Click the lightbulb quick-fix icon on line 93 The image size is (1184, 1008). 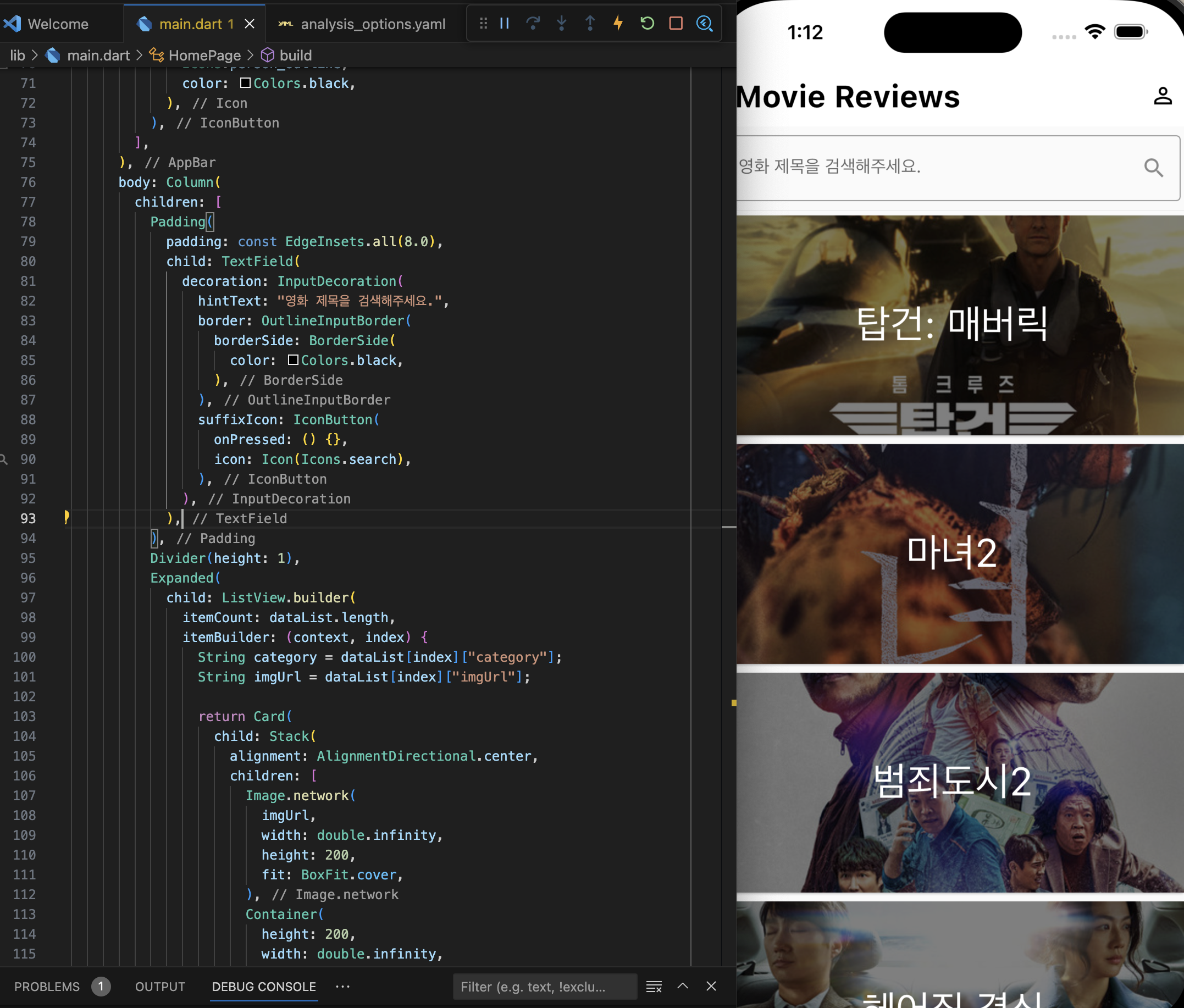67,517
